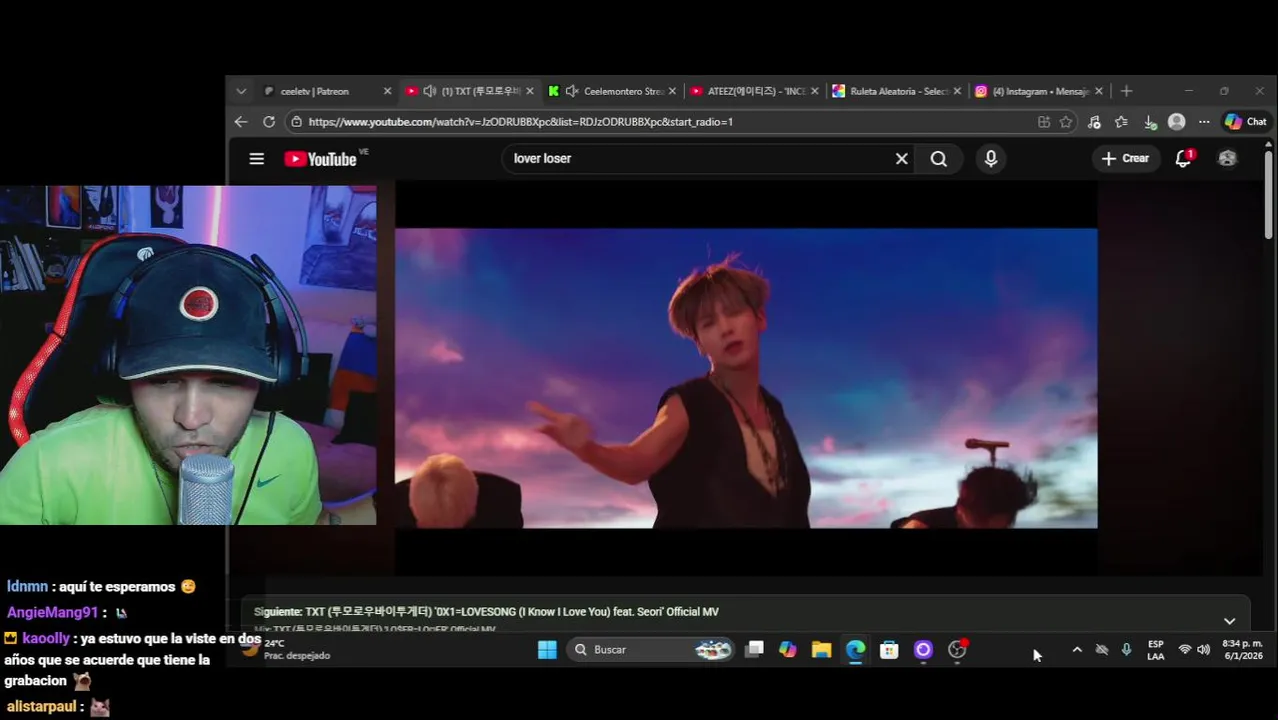Open browser settings and more menu
The image size is (1278, 720).
(1204, 122)
